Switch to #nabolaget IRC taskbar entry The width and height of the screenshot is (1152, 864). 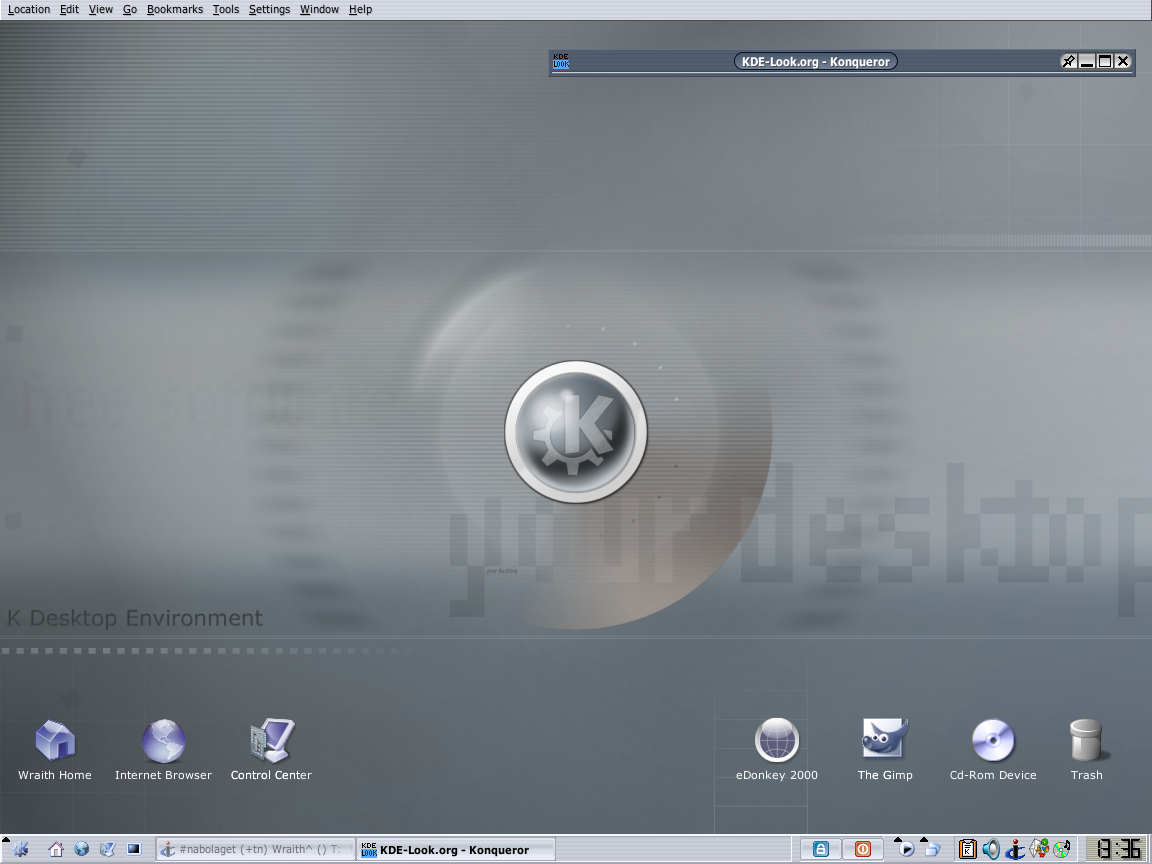pyautogui.click(x=256, y=849)
